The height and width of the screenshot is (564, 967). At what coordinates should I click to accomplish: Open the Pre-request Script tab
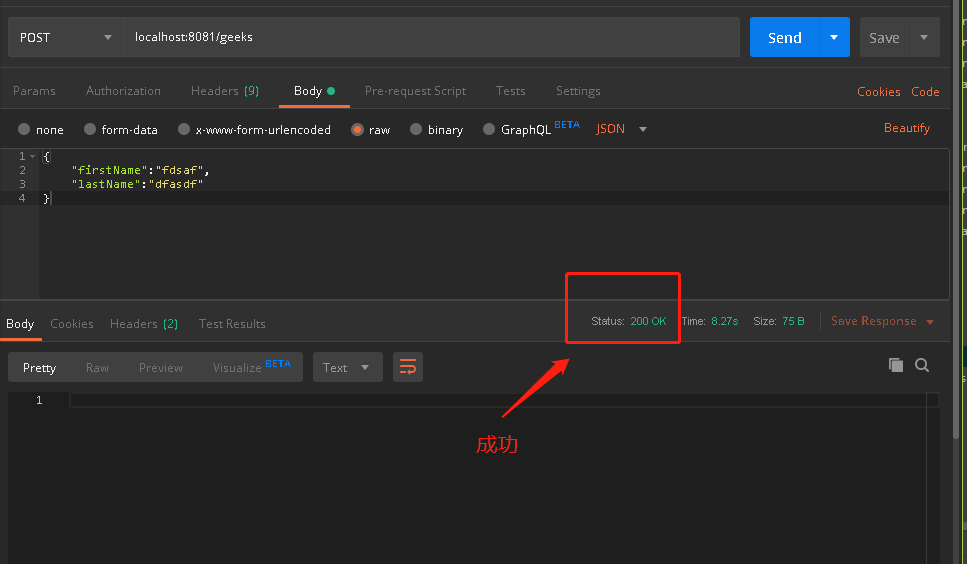pyautogui.click(x=415, y=91)
